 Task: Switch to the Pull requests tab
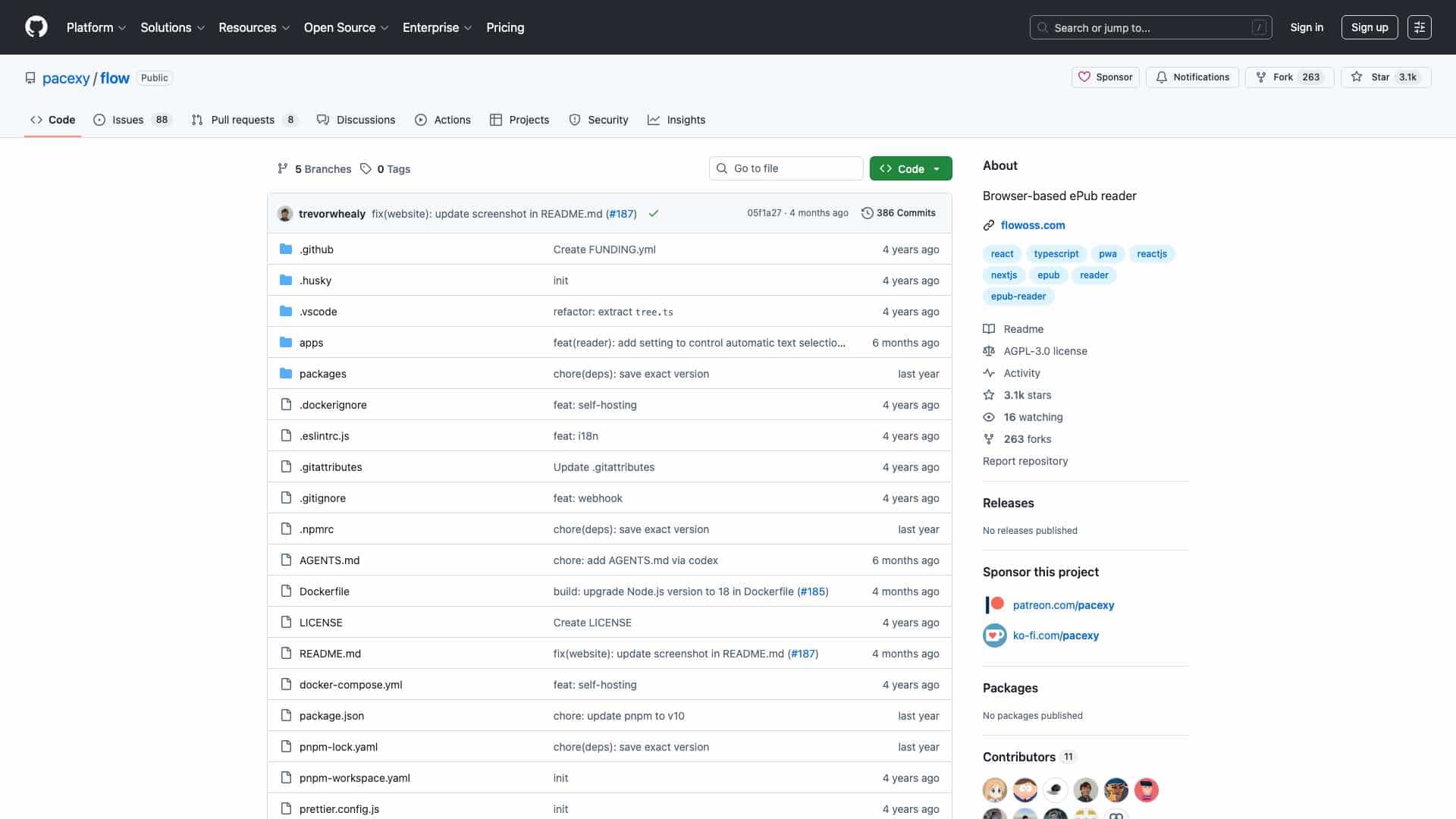(245, 120)
